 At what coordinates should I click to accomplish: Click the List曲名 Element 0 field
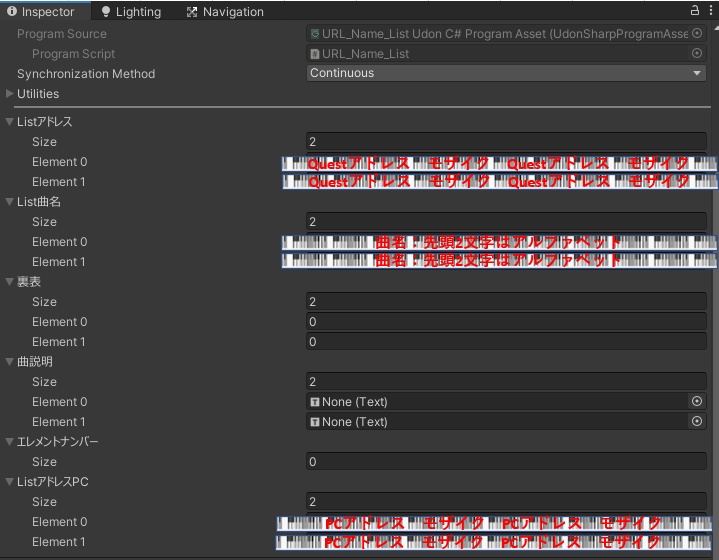(499, 242)
